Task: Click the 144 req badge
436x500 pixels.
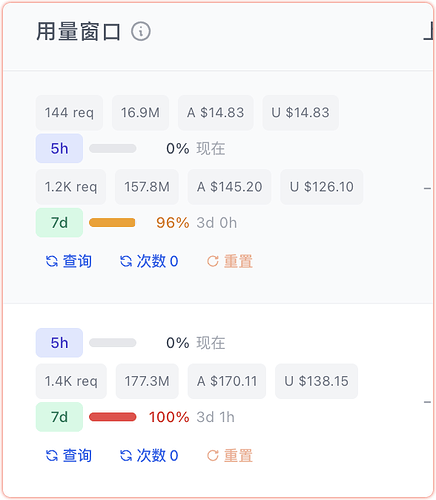Action: (x=69, y=113)
